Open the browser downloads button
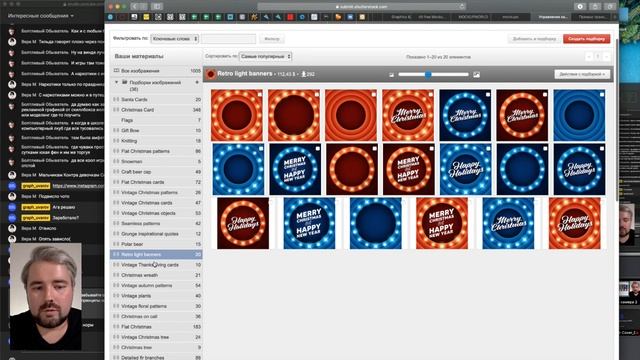640x360 pixels. (x=580, y=7)
